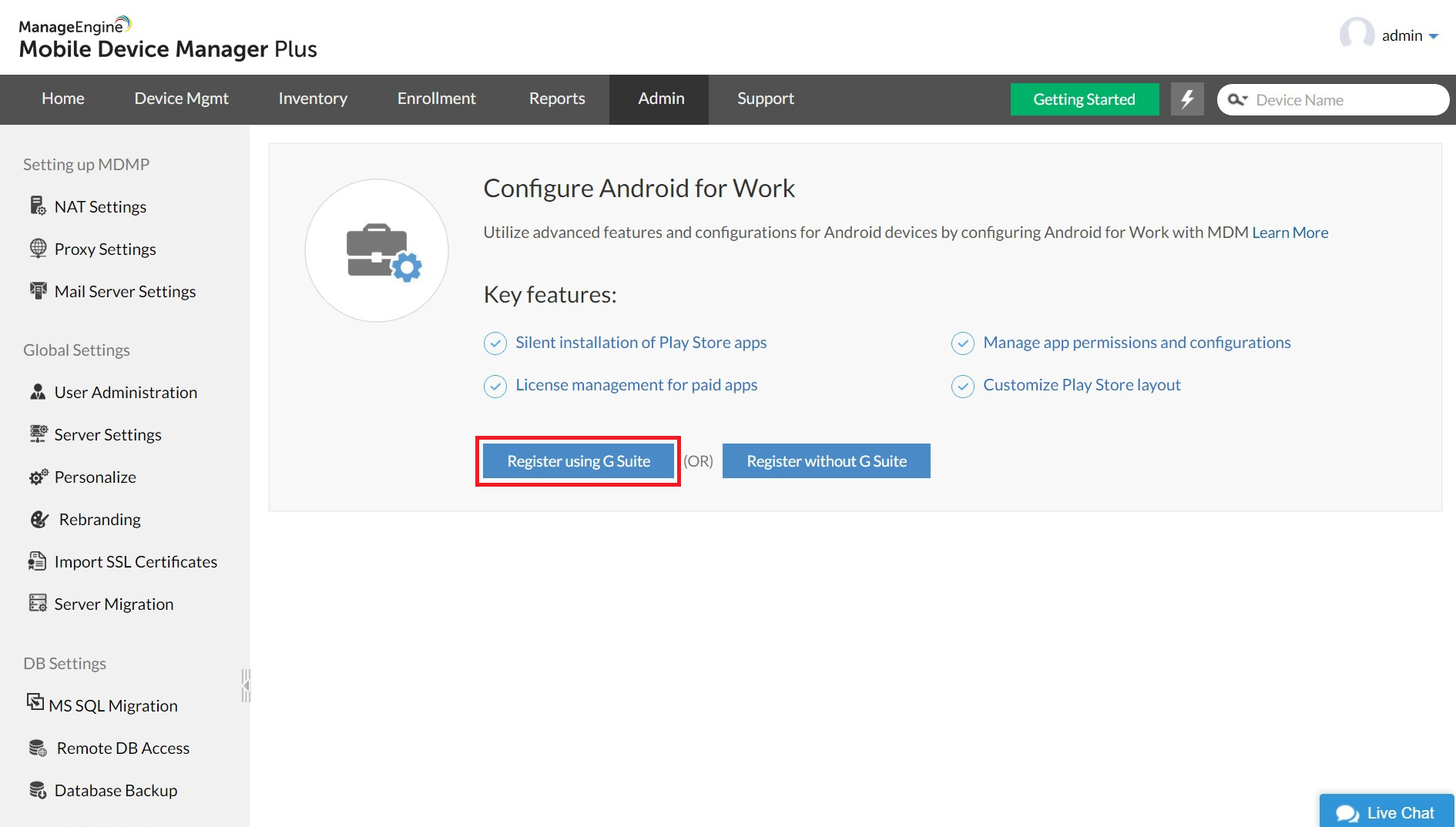Click the Mail Server Settings icon
The image size is (1456, 827).
(x=38, y=290)
